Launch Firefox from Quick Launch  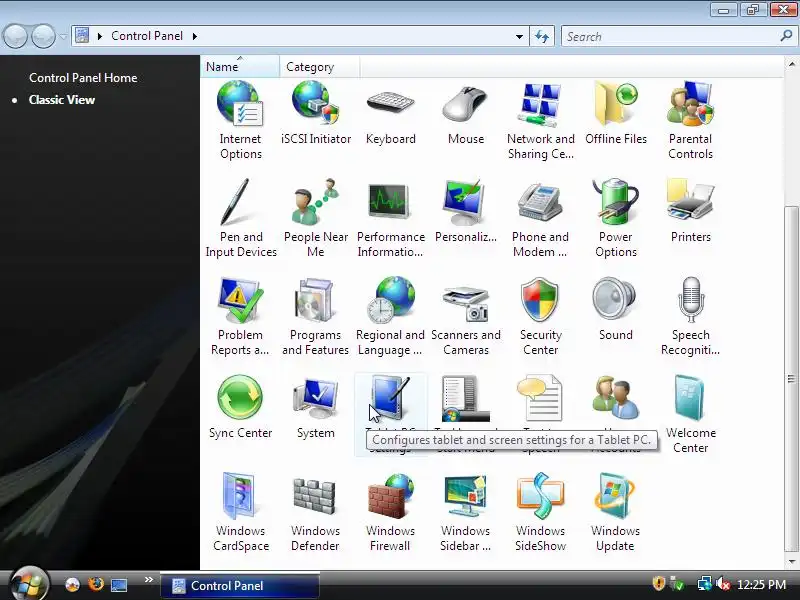[95, 584]
